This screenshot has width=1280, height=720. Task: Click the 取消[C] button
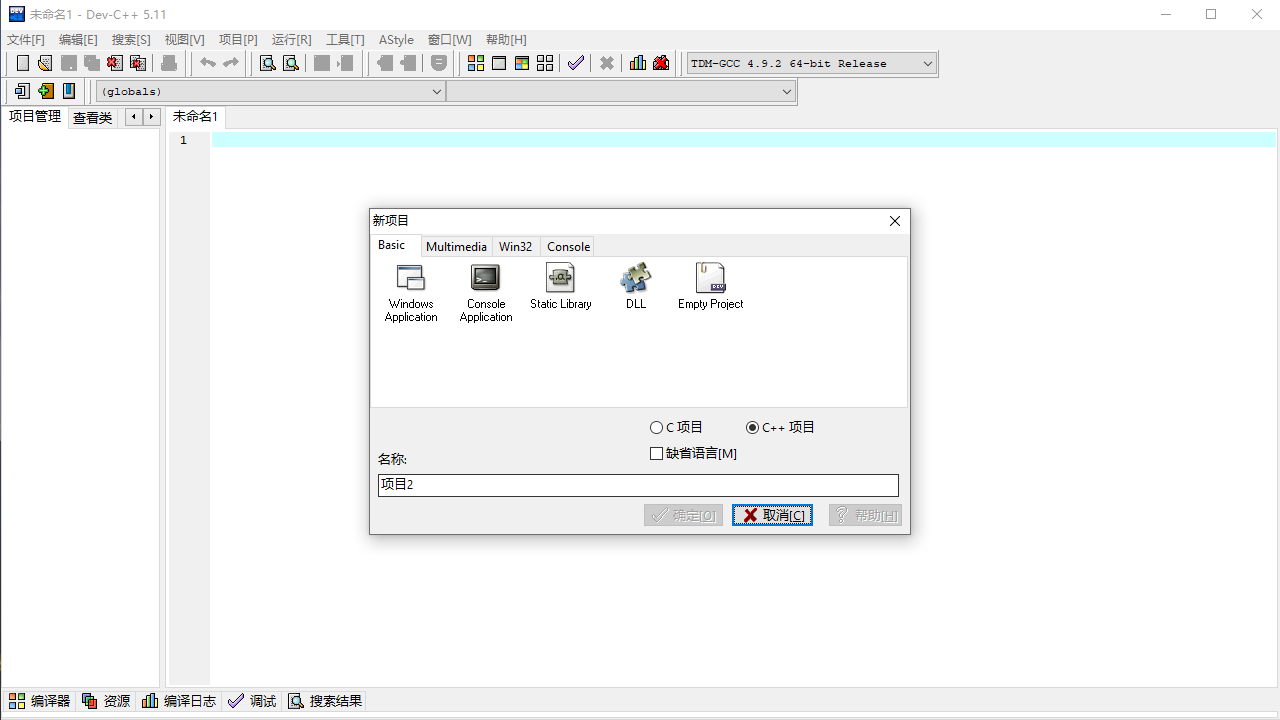[772, 514]
